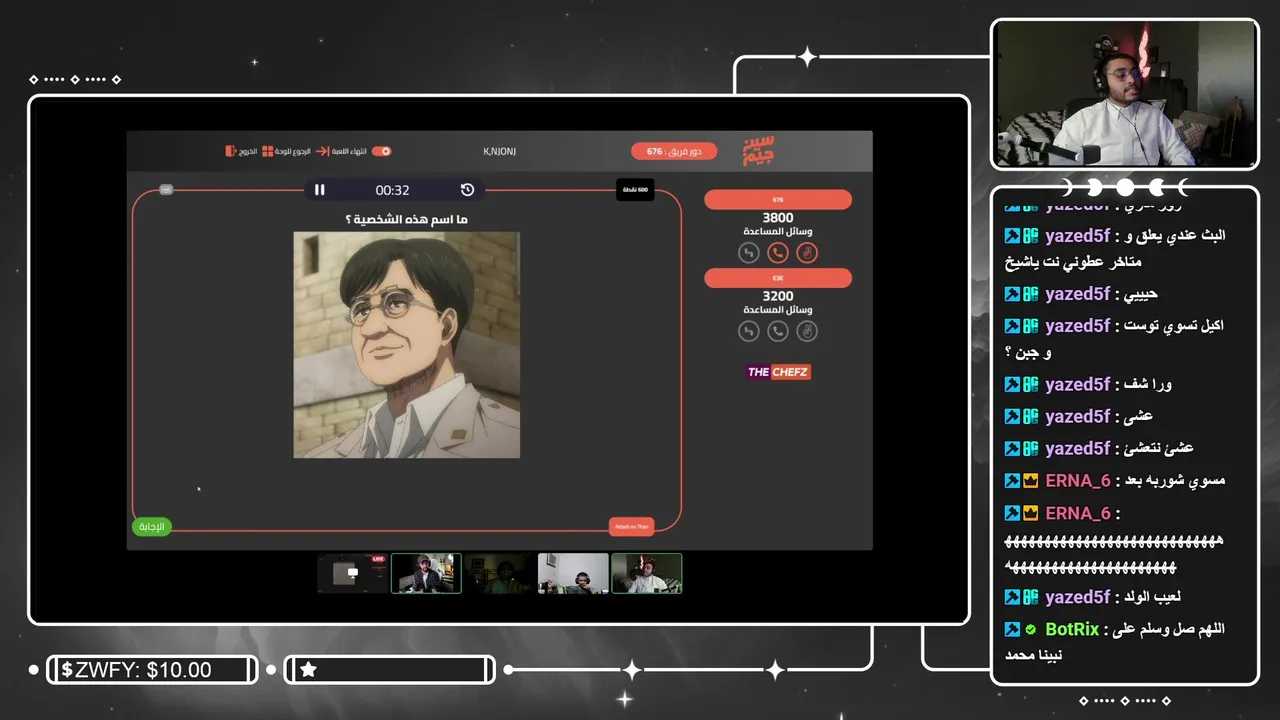Viewport: 1280px width, 720px height.
Task: Click the 3800 score value
Action: point(778,218)
